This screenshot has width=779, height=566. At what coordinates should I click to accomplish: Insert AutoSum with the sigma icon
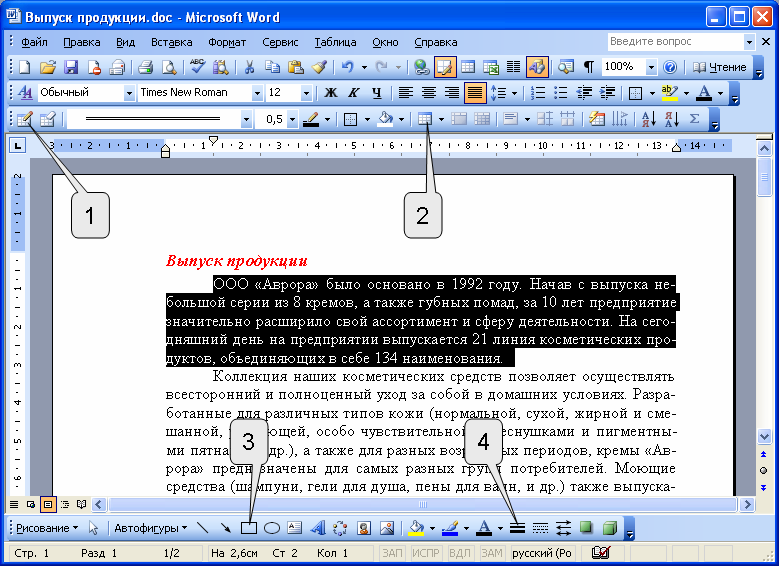pyautogui.click(x=695, y=119)
